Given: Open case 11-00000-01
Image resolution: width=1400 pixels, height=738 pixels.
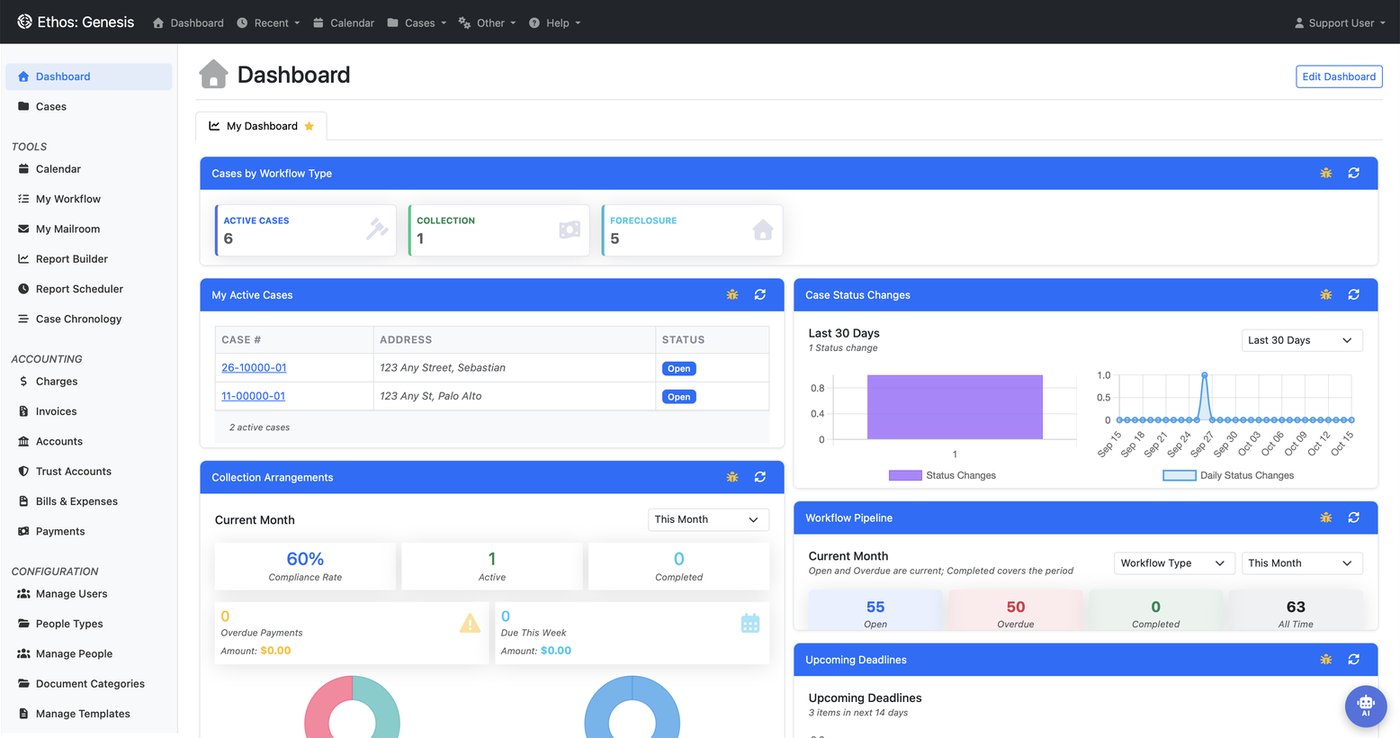Looking at the screenshot, I should tap(254, 396).
